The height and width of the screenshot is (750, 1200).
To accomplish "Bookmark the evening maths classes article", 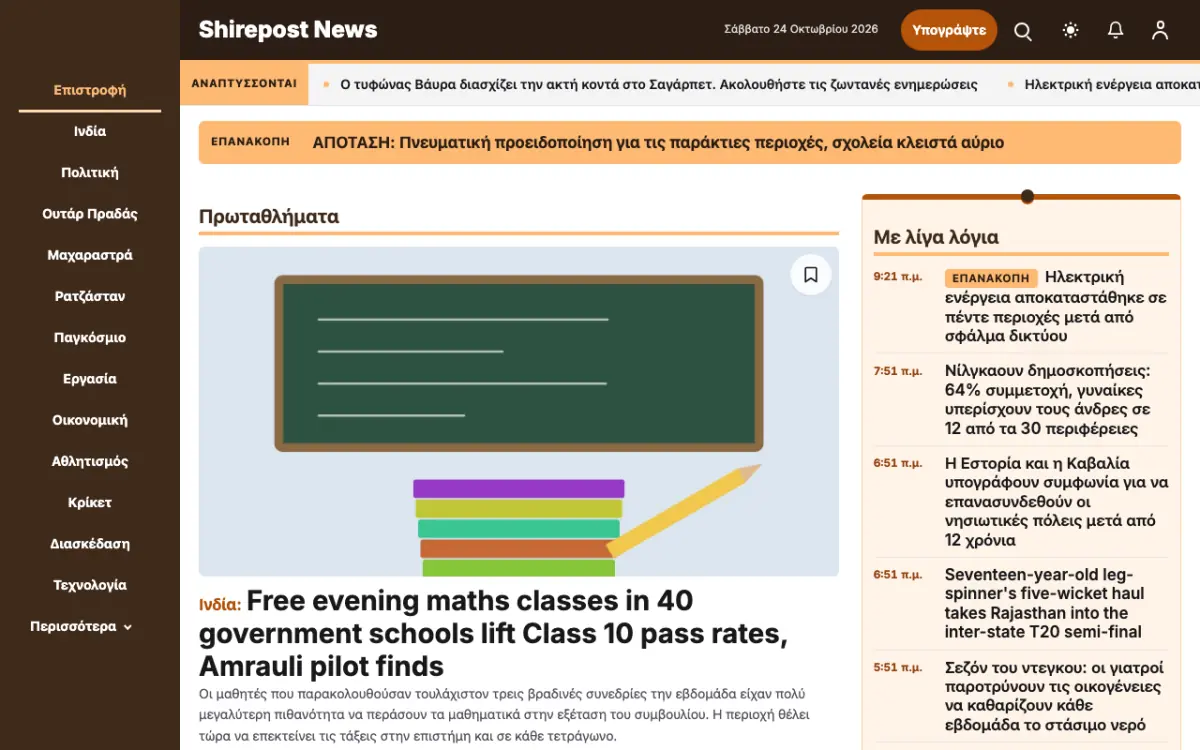I will tap(811, 275).
